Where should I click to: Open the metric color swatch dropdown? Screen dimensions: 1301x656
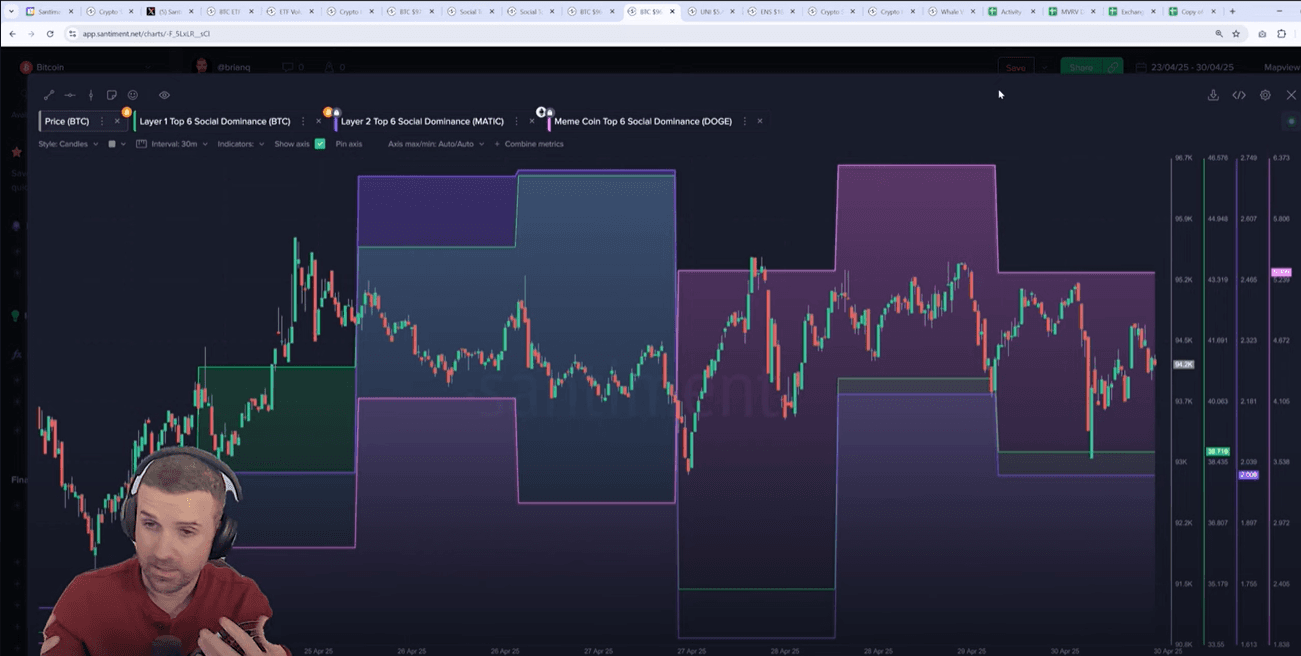click(x=116, y=144)
